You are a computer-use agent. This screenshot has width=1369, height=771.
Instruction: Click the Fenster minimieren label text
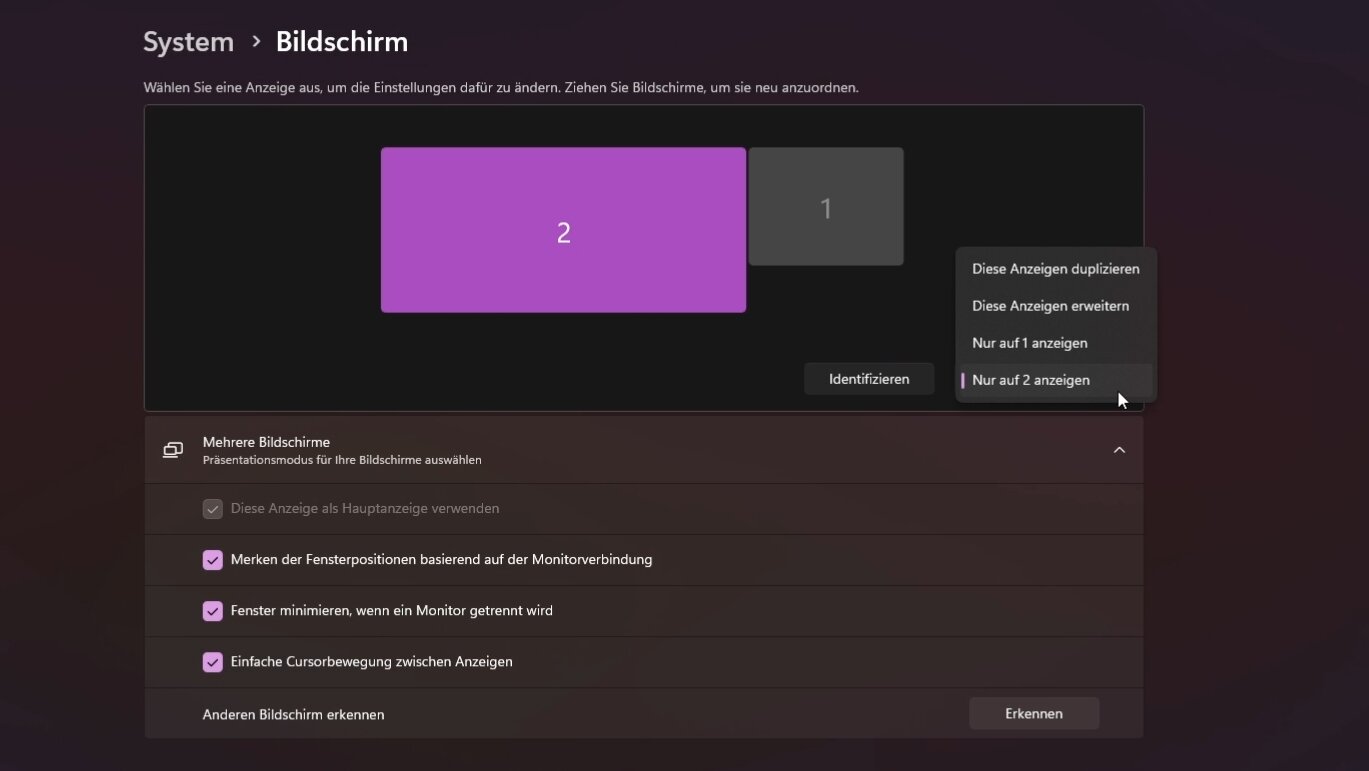(391, 611)
